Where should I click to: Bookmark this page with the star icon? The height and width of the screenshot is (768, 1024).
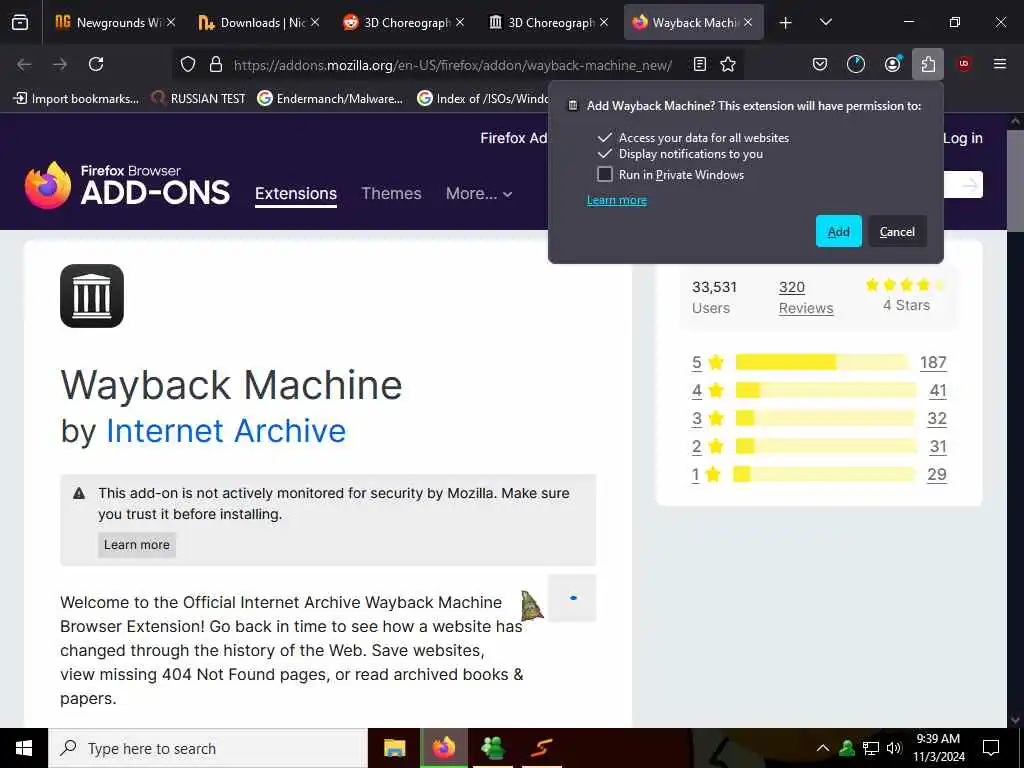click(x=728, y=64)
